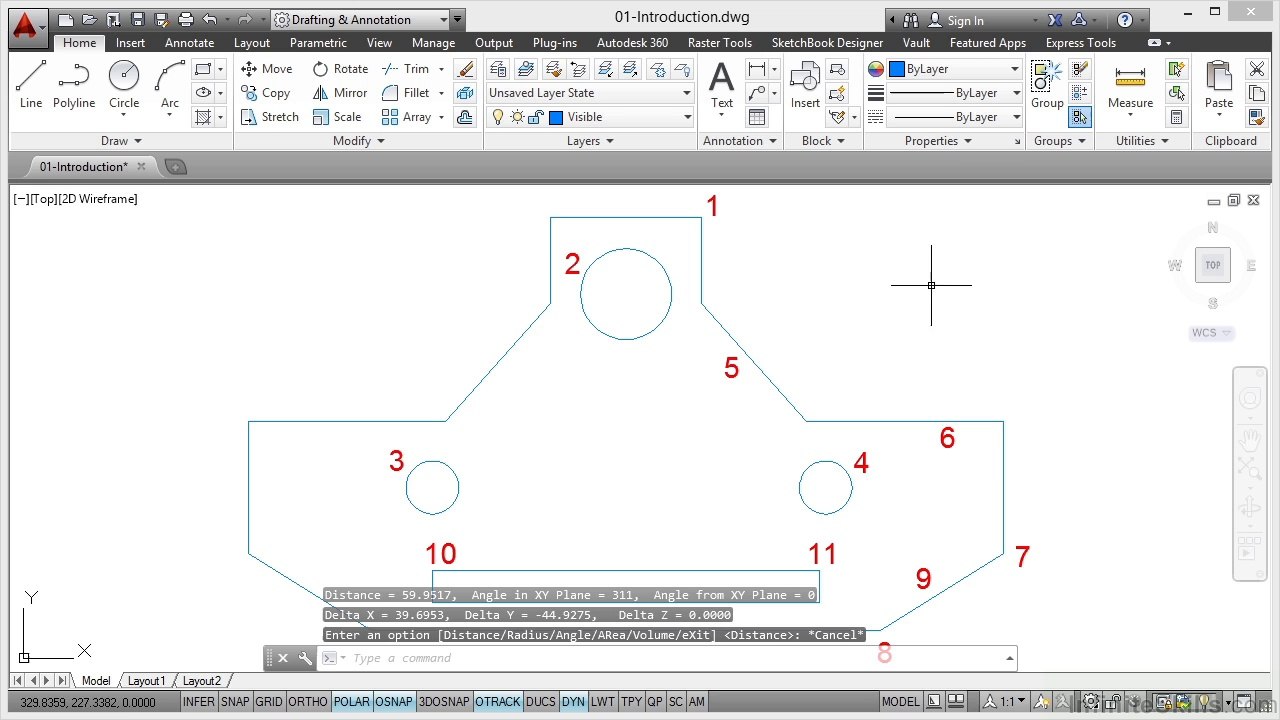Click the [2D Wireframe] visual style control

98,199
